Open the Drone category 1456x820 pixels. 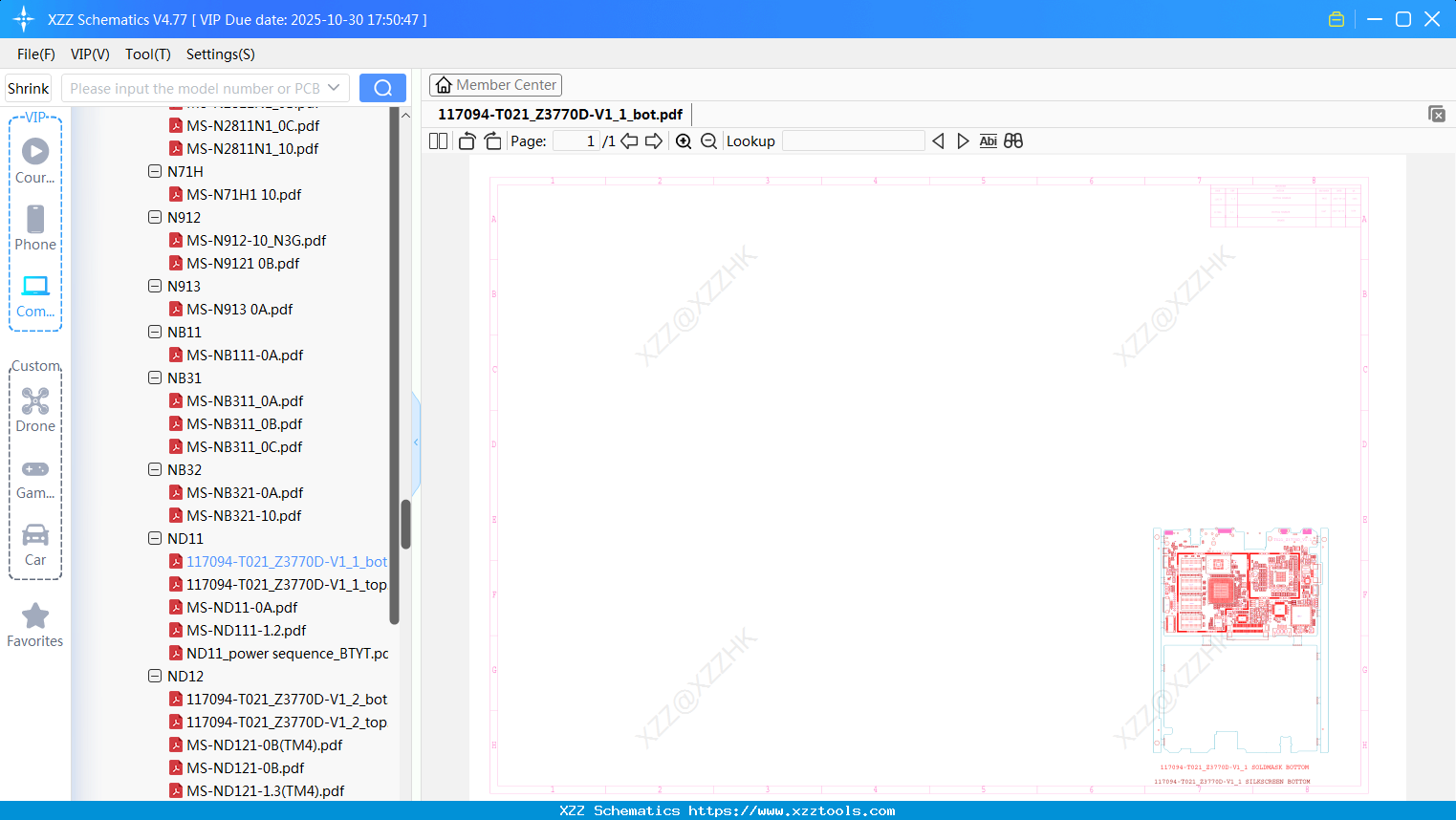[x=35, y=401]
